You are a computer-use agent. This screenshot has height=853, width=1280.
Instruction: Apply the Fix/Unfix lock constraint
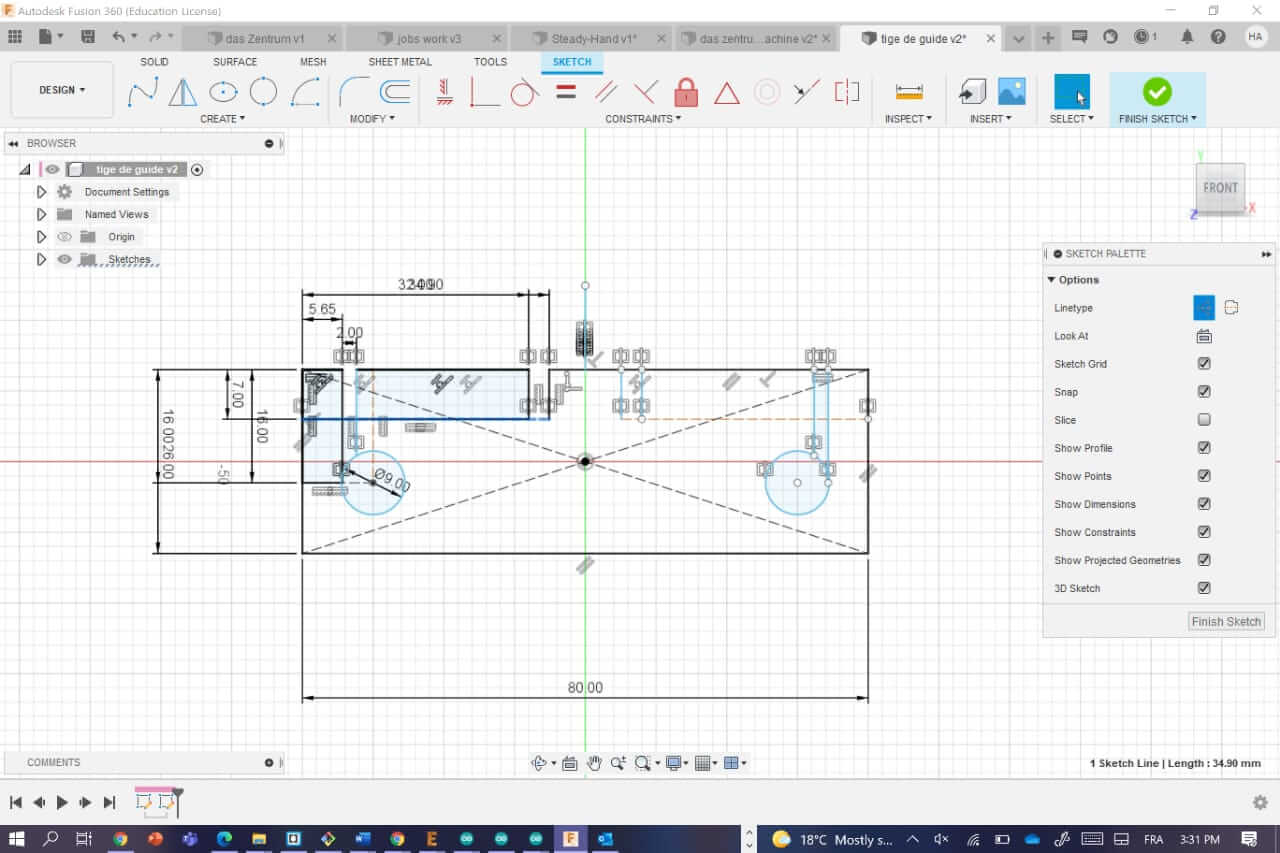(686, 93)
